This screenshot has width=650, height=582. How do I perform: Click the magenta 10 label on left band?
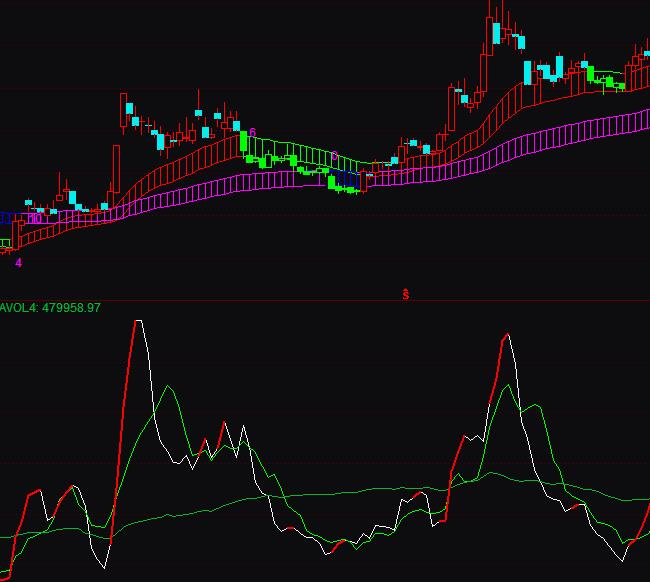tap(35, 218)
